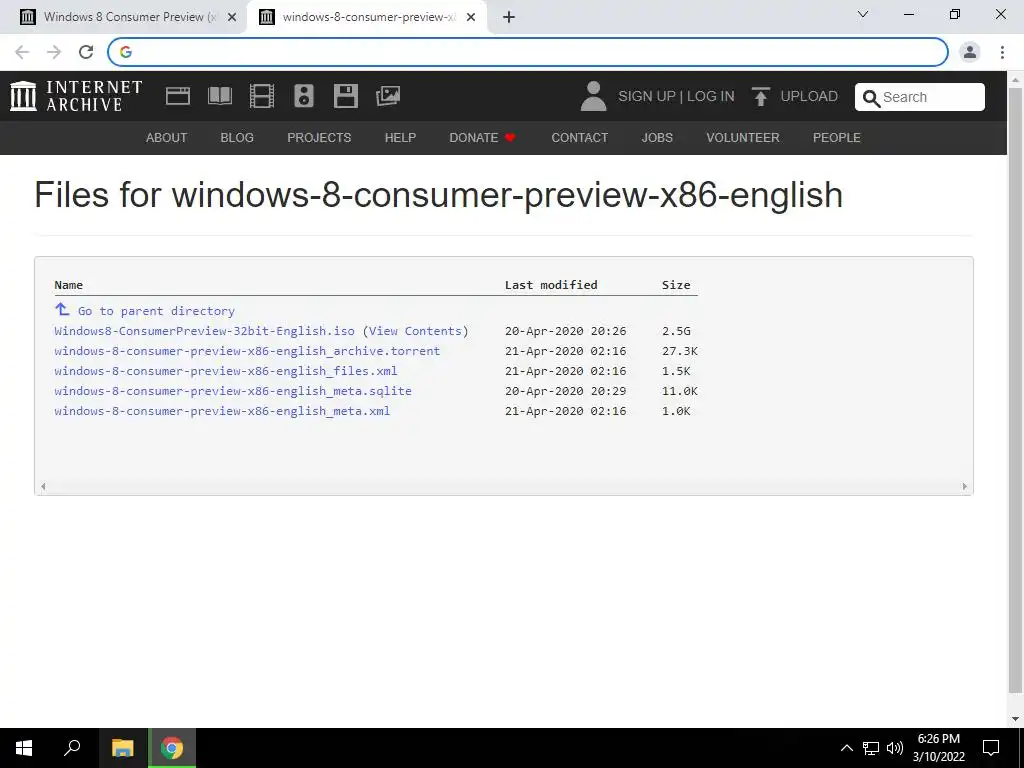Open the taskbar search magnifier
Image resolution: width=1024 pixels, height=768 pixels.
pos(72,748)
